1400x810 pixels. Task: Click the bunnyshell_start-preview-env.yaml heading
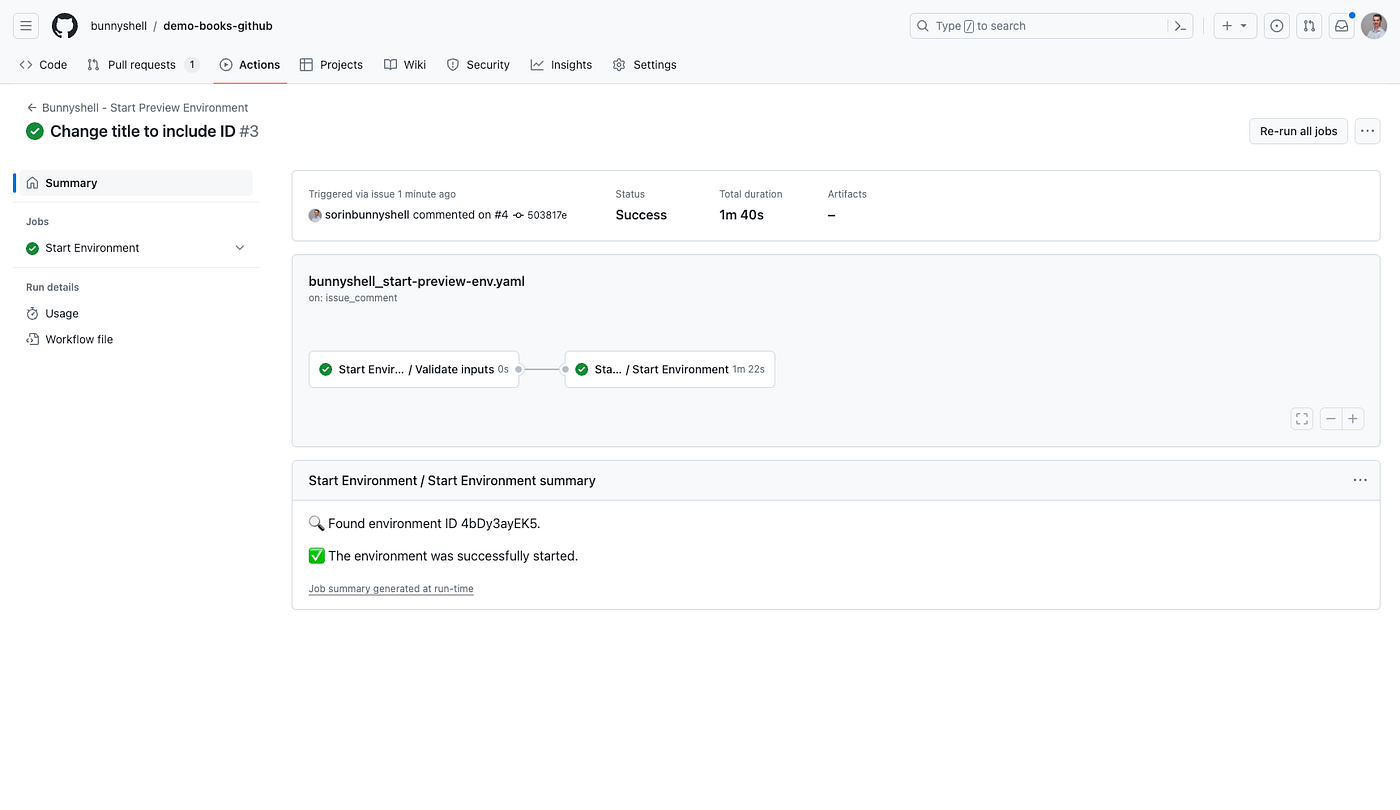416,281
